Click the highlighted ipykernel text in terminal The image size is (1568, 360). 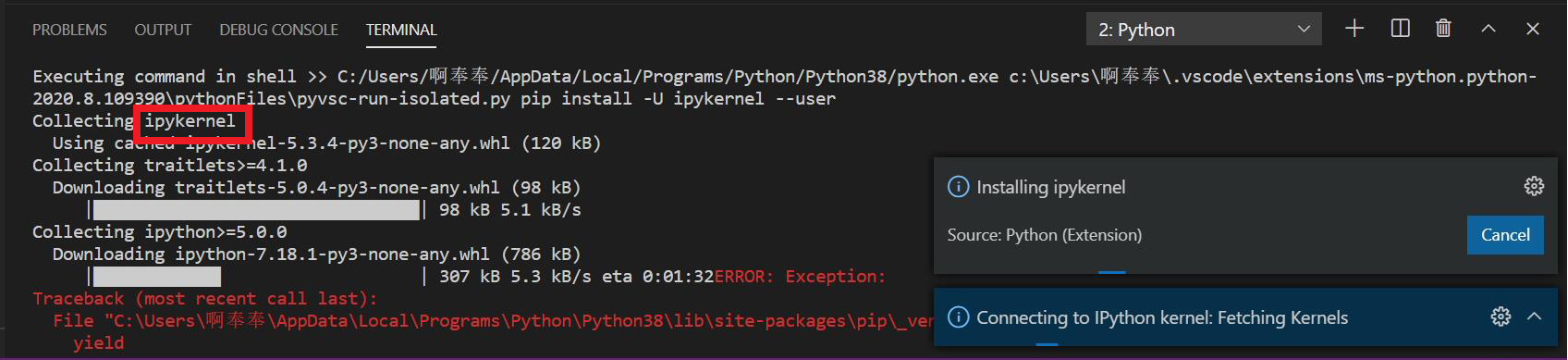click(190, 121)
